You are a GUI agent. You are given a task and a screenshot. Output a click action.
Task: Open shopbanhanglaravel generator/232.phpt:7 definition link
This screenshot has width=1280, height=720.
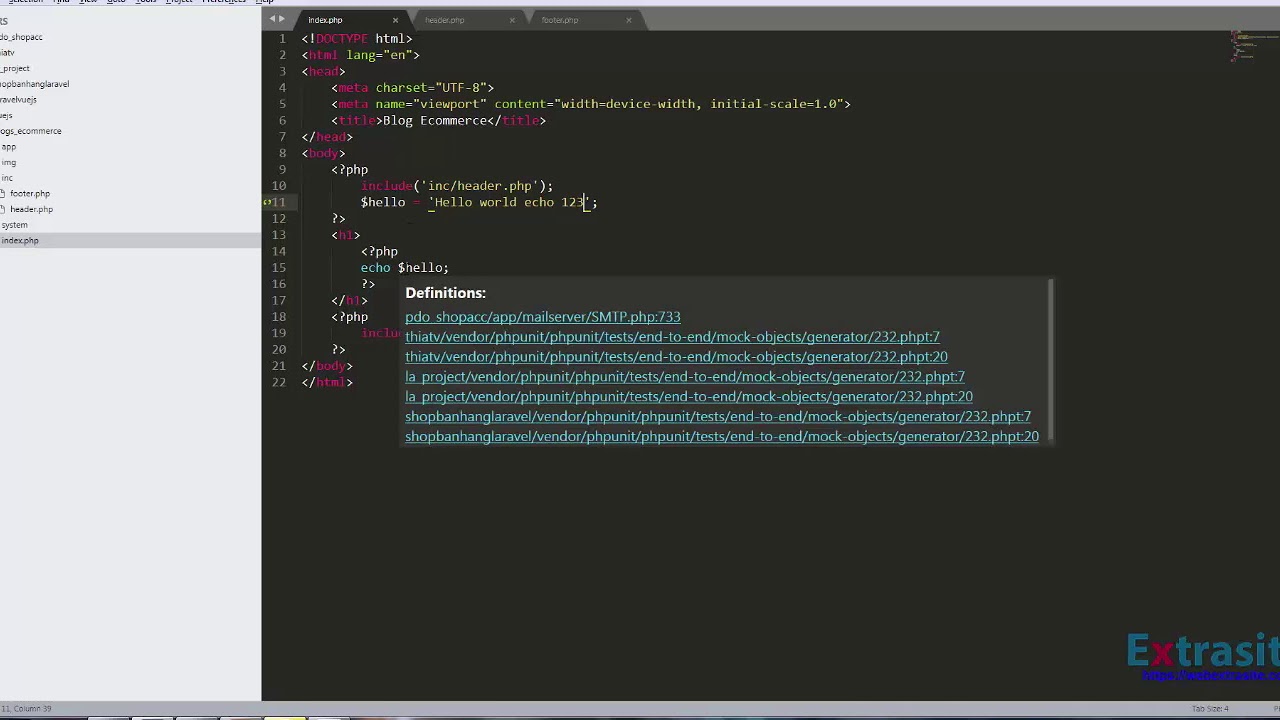click(718, 417)
